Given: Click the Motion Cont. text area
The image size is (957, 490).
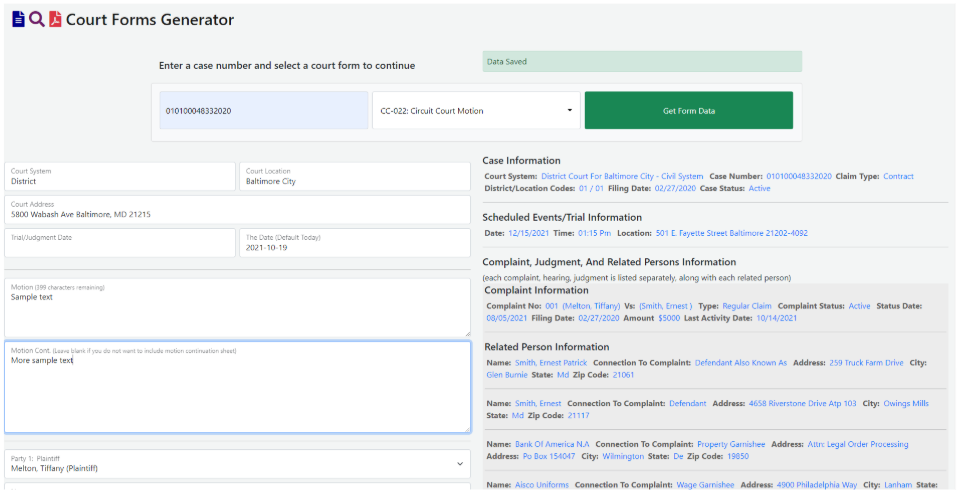Looking at the screenshot, I should point(237,388).
